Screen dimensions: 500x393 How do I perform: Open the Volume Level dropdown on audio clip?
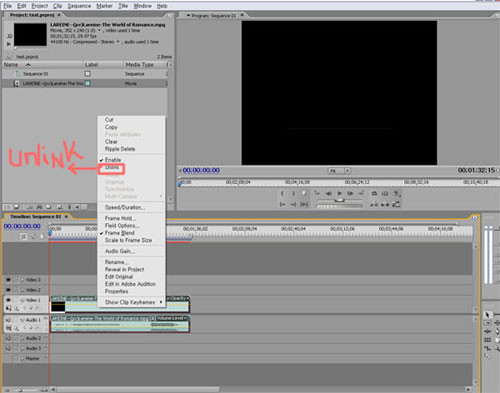(172, 318)
